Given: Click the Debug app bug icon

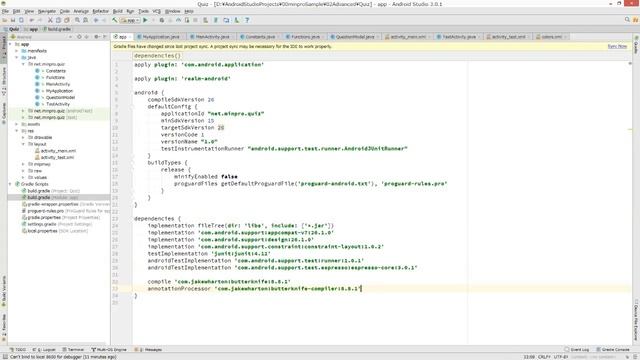Looking at the screenshot, I should pos(162,20).
